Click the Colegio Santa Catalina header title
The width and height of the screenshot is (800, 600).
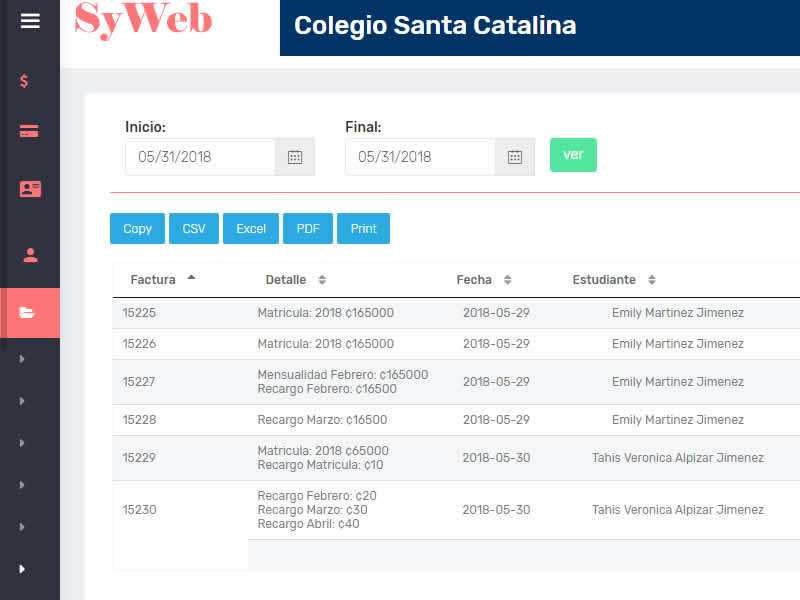[435, 26]
